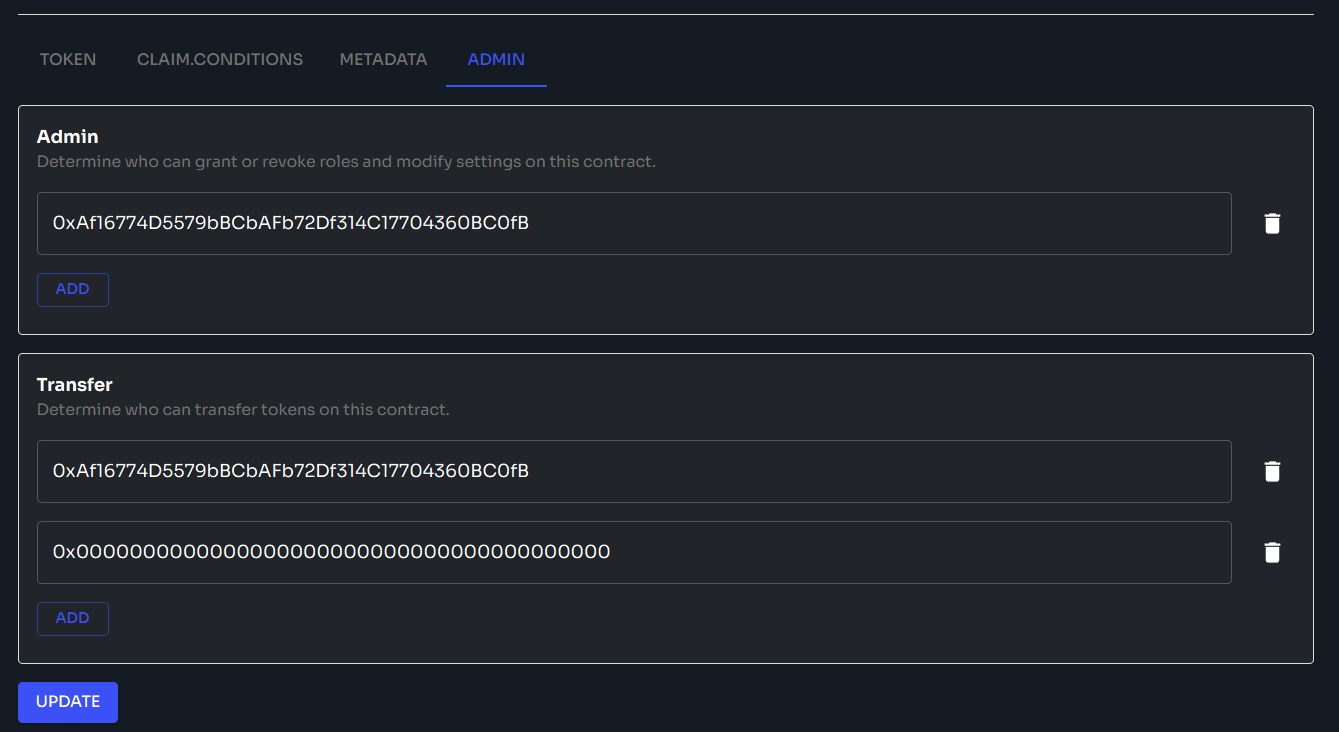Viewport: 1339px width, 732px height.
Task: Click the blue underline beneath ADMIN tab
Action: [496, 86]
